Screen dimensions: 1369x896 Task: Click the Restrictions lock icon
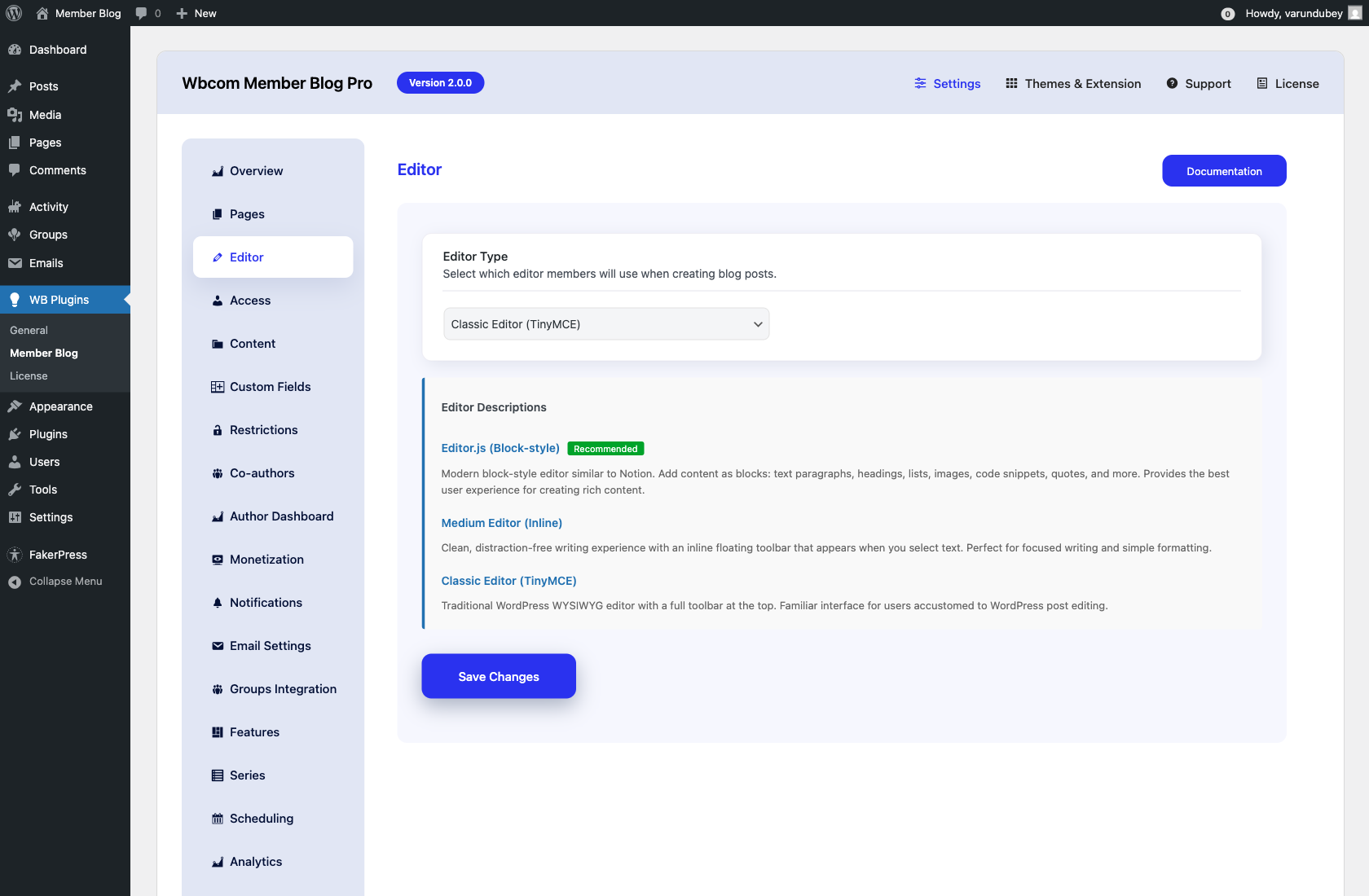(217, 429)
